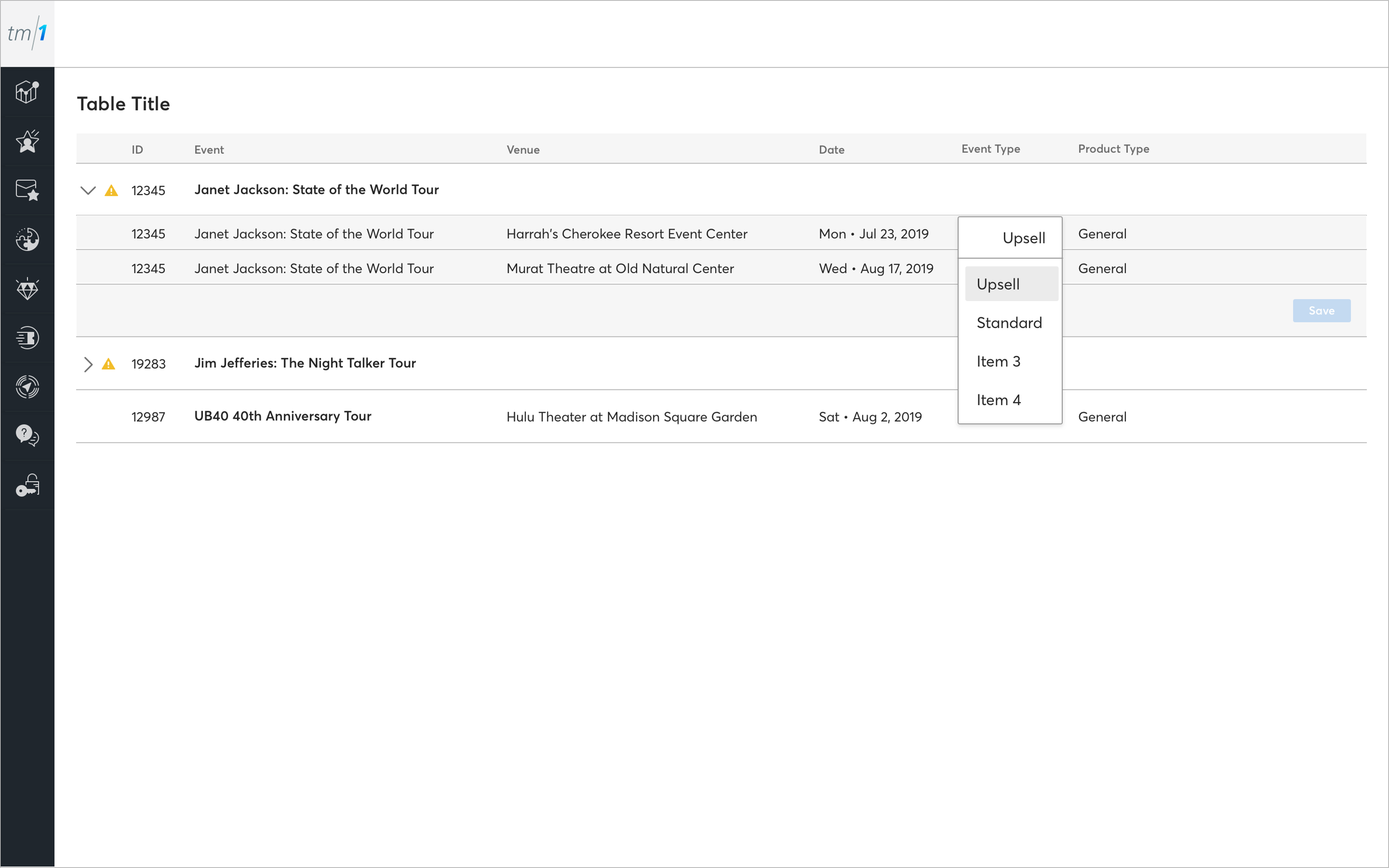
Task: Open the analytics chart sidebar icon
Action: (x=27, y=92)
